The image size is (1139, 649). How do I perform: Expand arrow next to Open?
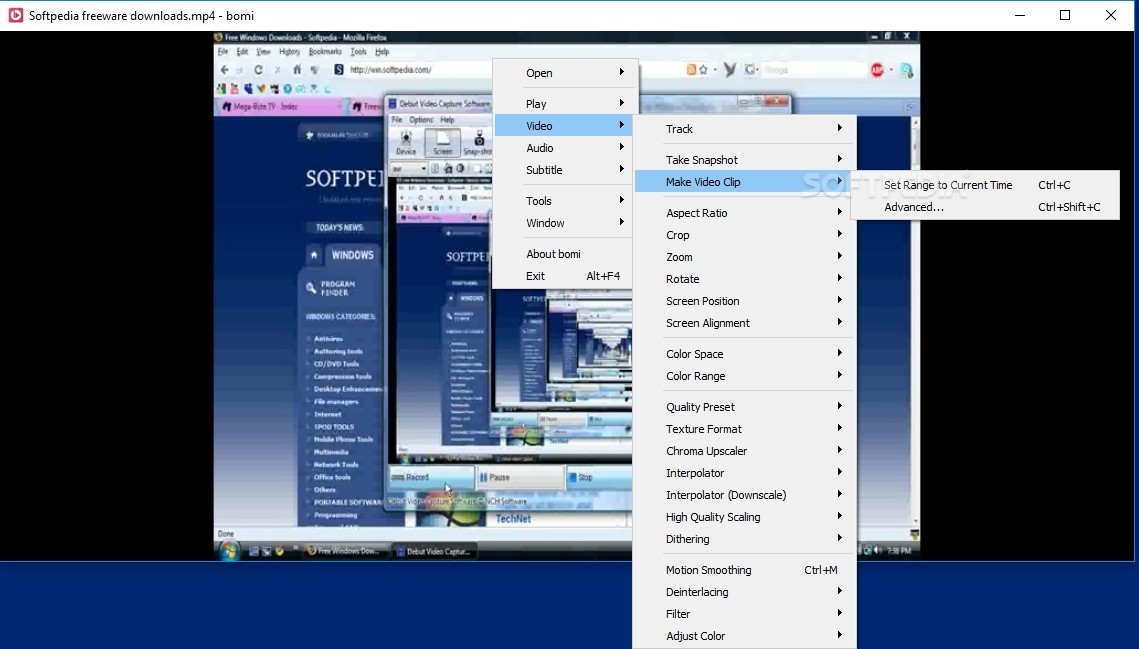(622, 72)
